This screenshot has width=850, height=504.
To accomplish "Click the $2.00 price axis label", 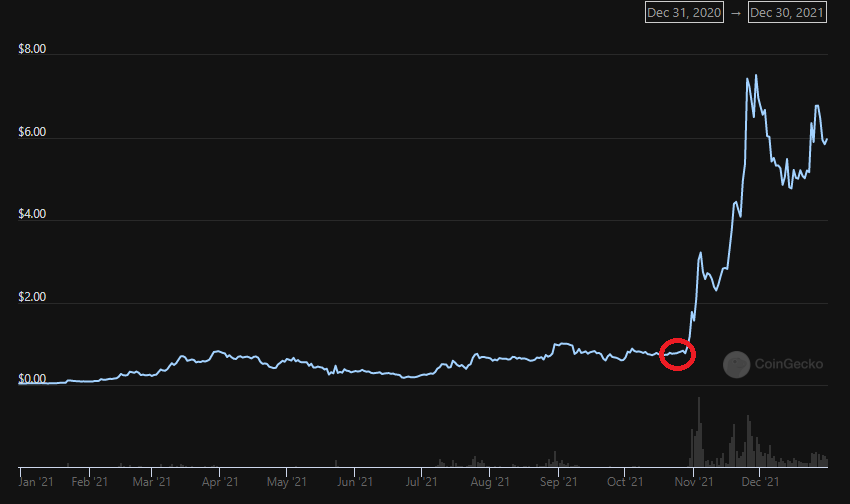I will [x=33, y=298].
